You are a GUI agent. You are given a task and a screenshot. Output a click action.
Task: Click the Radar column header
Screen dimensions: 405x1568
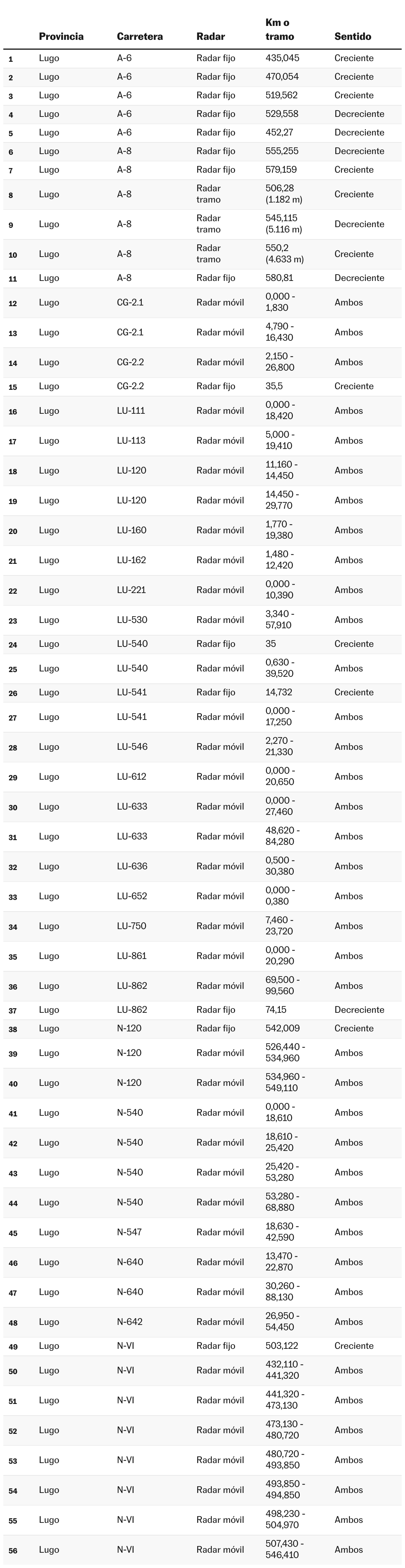coord(210,37)
